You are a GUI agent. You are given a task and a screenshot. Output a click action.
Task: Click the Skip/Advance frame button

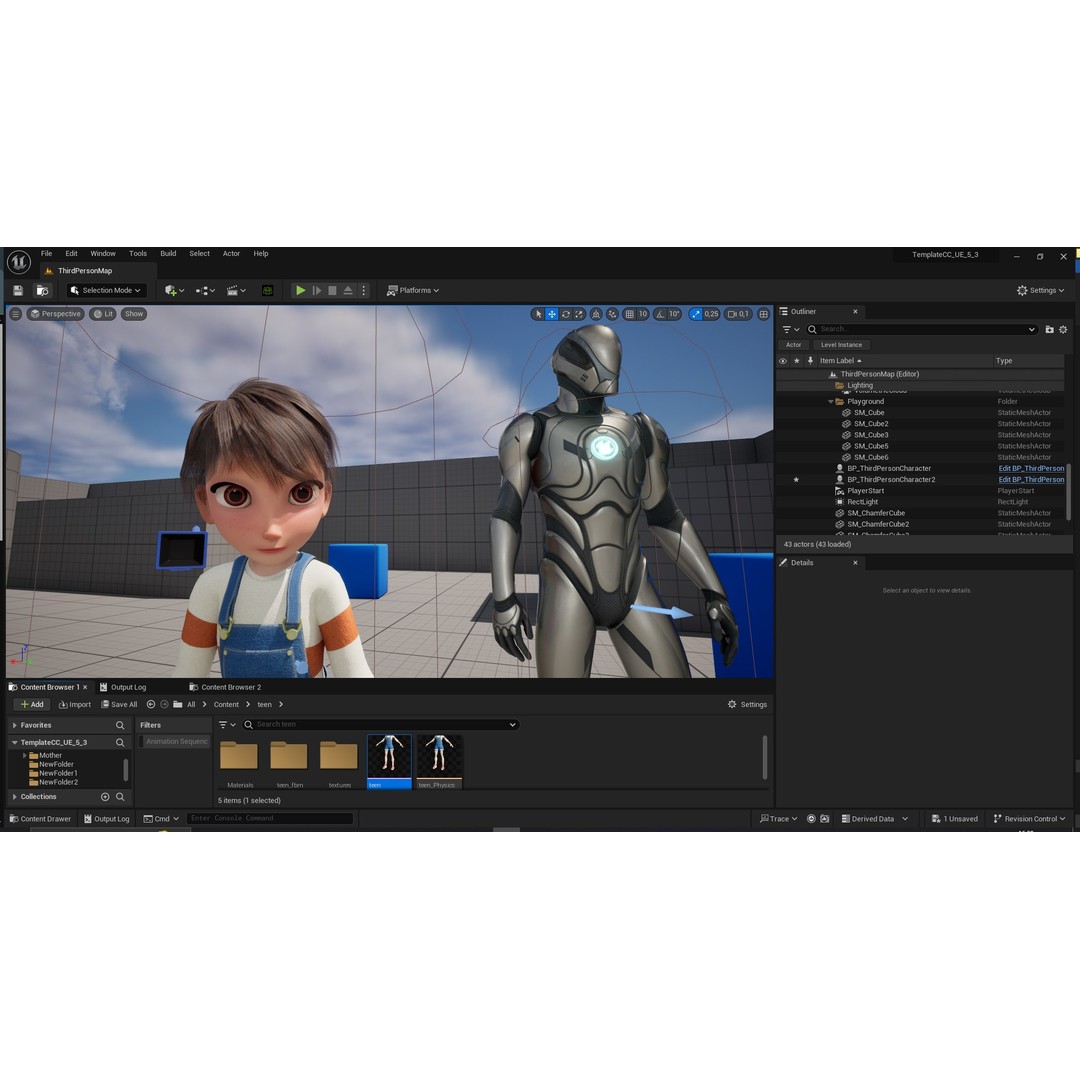point(317,291)
